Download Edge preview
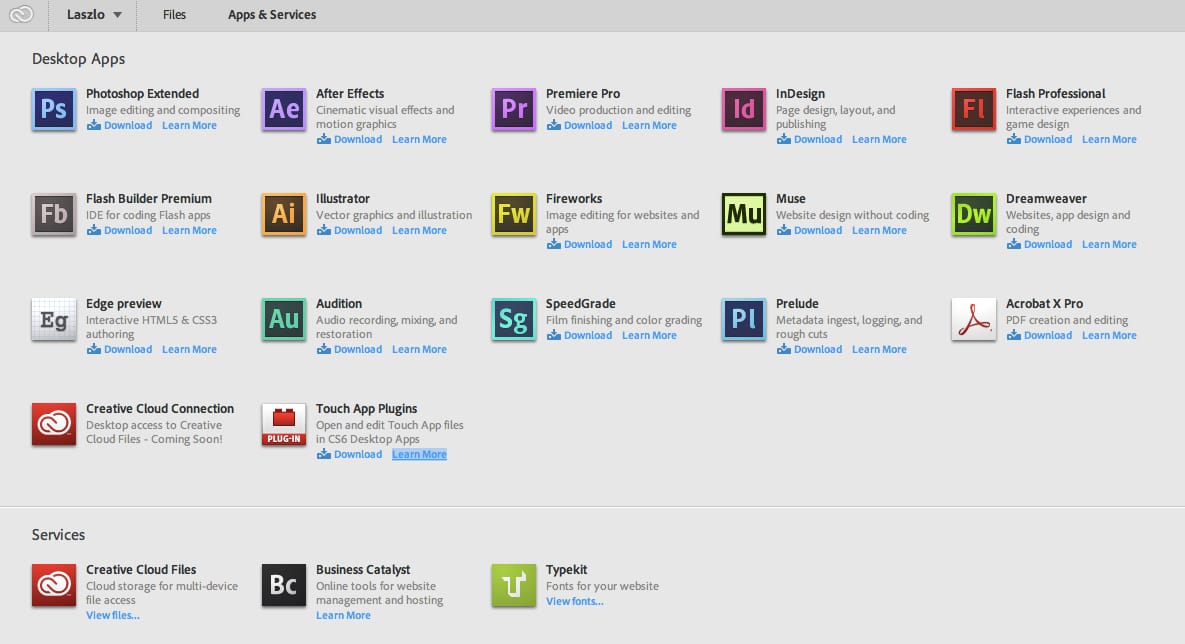Viewport: 1185px width, 644px height. (119, 349)
